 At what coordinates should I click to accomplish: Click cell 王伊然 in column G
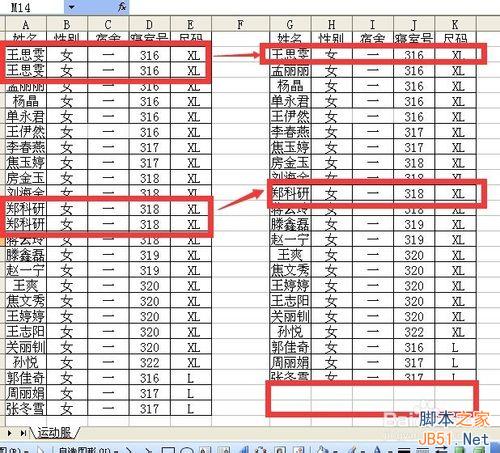click(x=290, y=117)
